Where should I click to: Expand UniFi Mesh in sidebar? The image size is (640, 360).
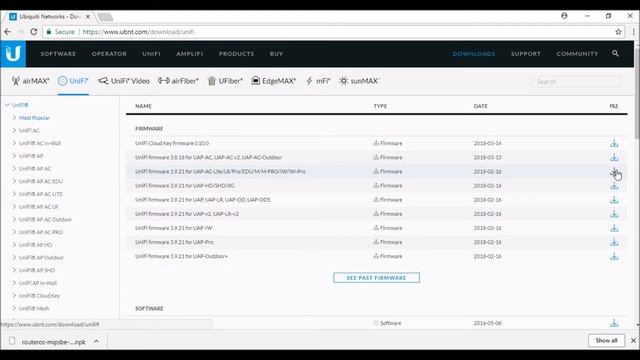click(14, 308)
